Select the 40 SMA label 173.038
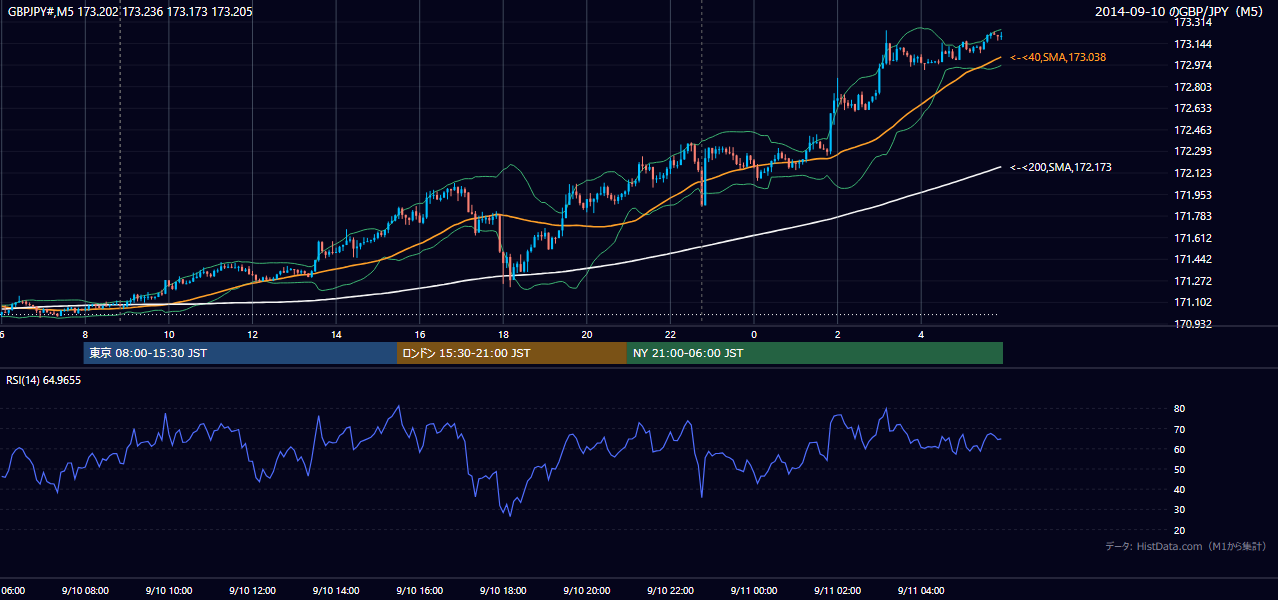The height and width of the screenshot is (600, 1278). point(1058,58)
